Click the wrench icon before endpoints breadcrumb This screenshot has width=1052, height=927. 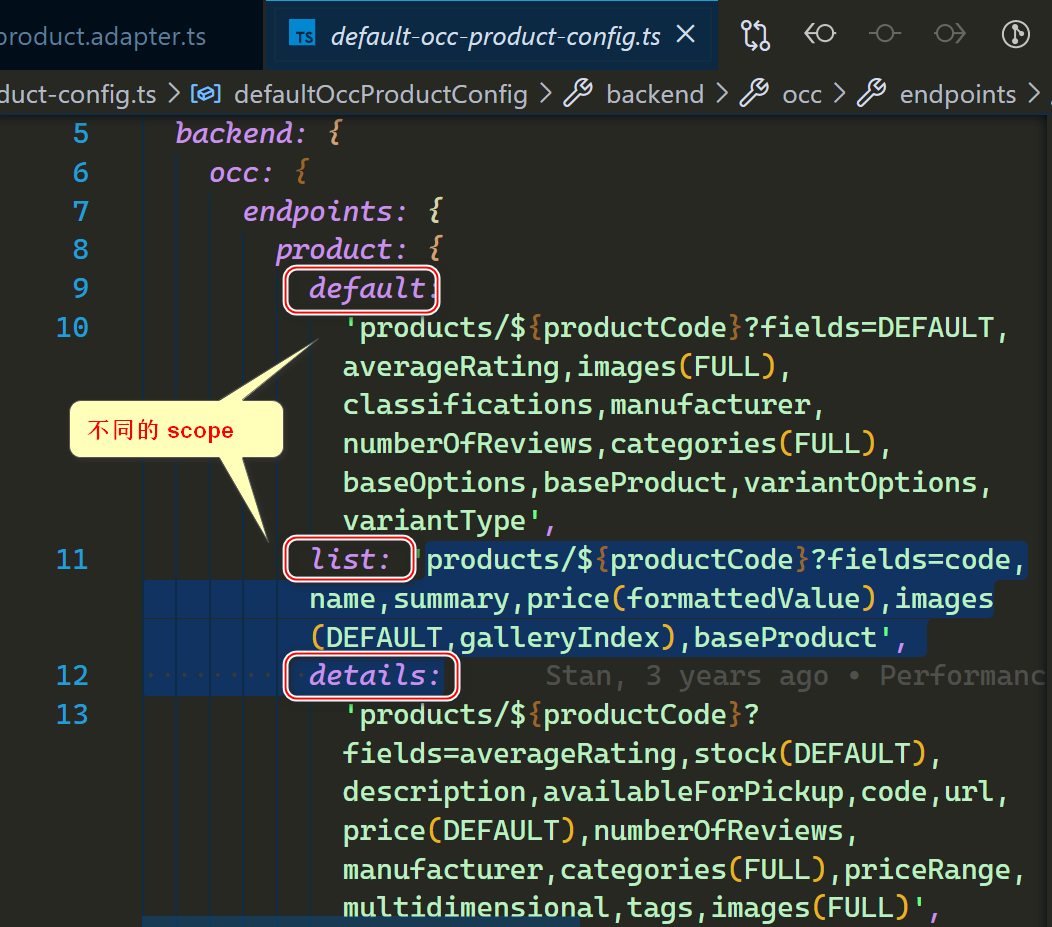(x=872, y=93)
